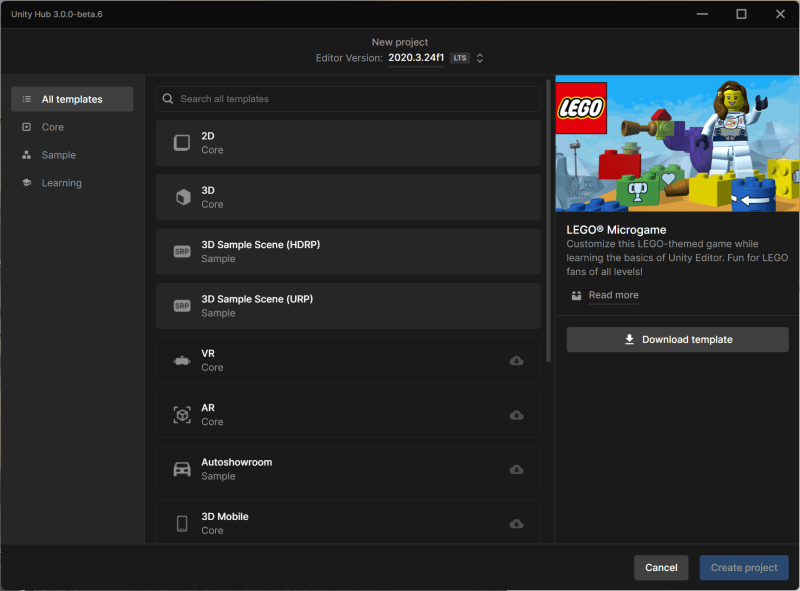The width and height of the screenshot is (800, 591).
Task: Click the Sample category blocks icon
Action: click(27, 155)
